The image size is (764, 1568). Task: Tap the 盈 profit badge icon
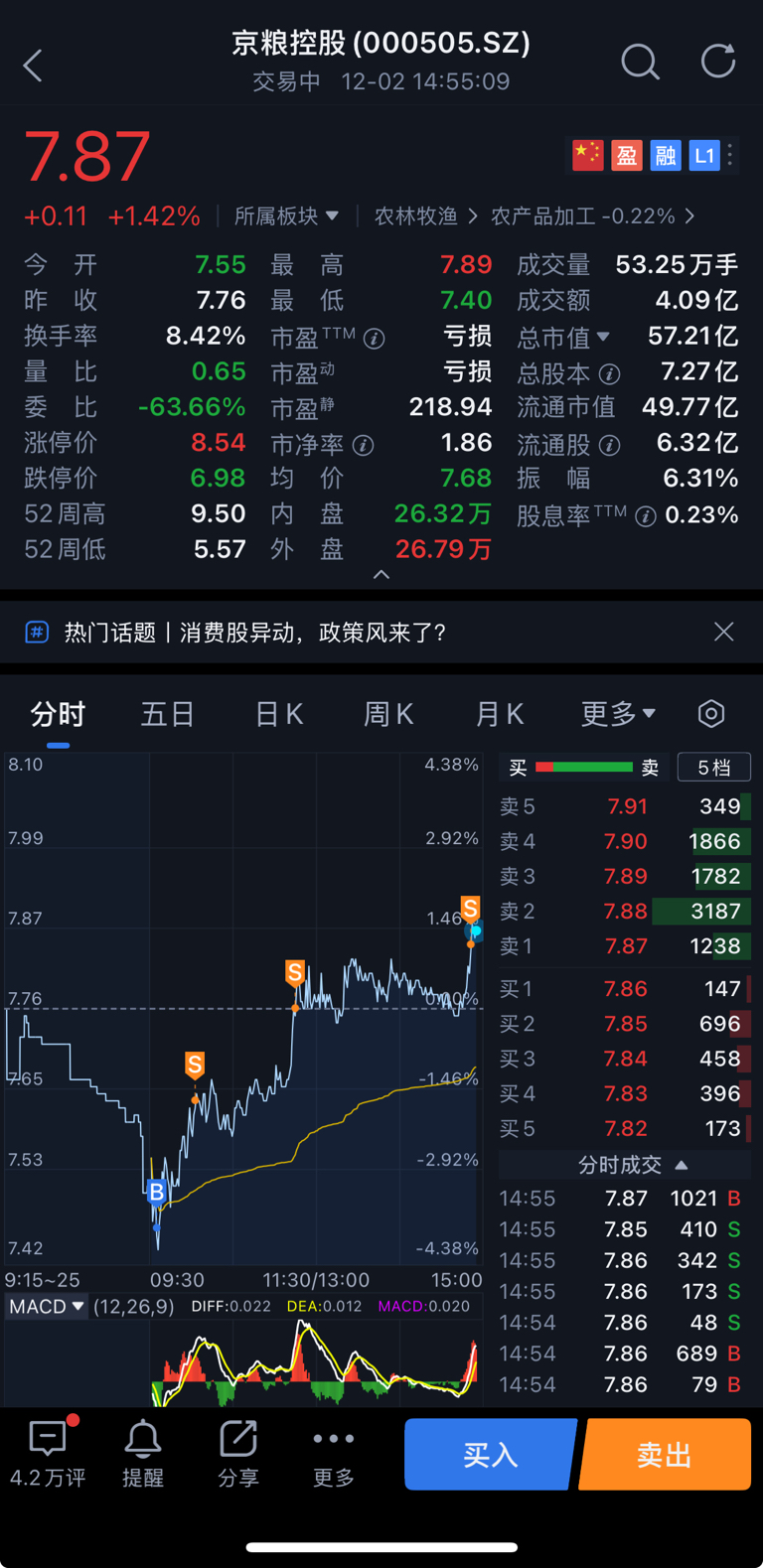[x=626, y=155]
